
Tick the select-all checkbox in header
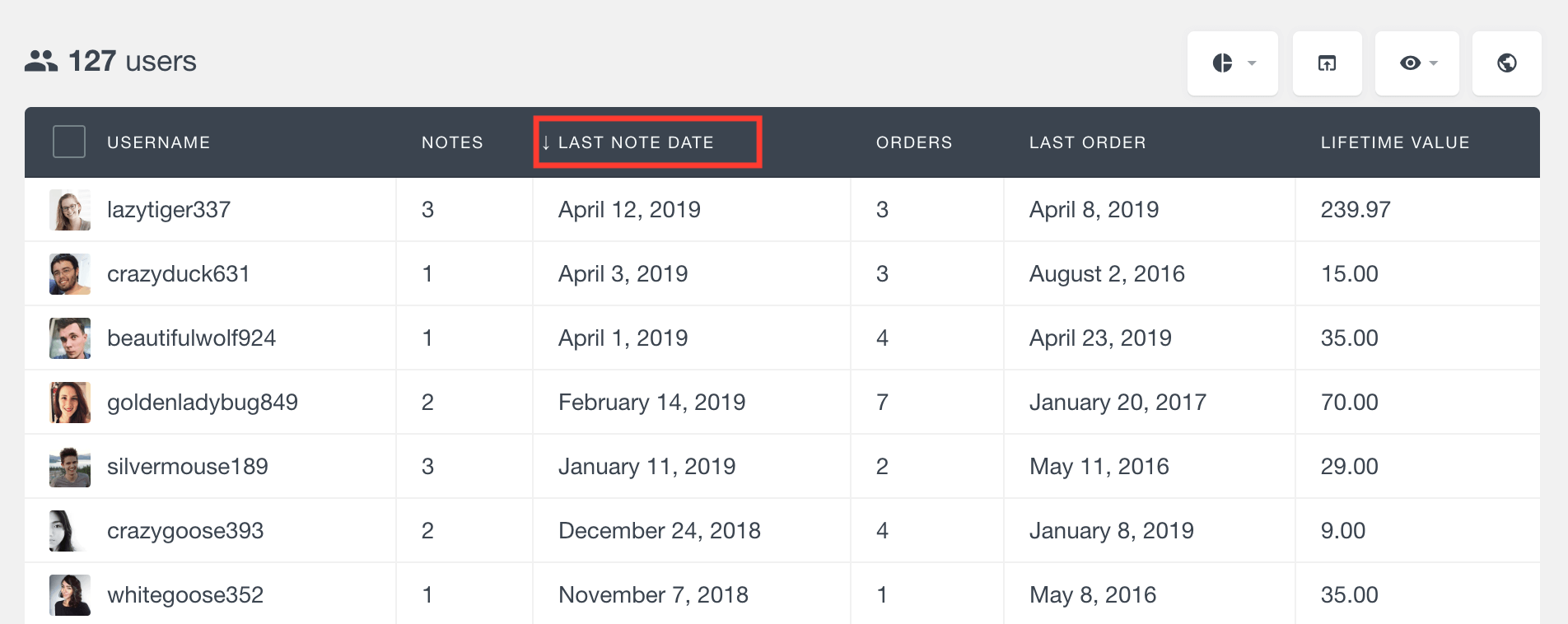(69, 142)
